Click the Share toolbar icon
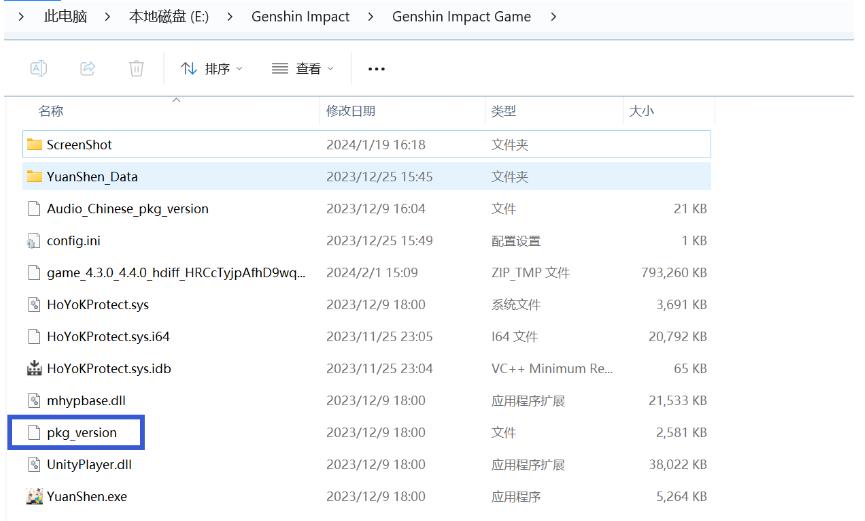This screenshot has height=521, width=865. tap(88, 68)
